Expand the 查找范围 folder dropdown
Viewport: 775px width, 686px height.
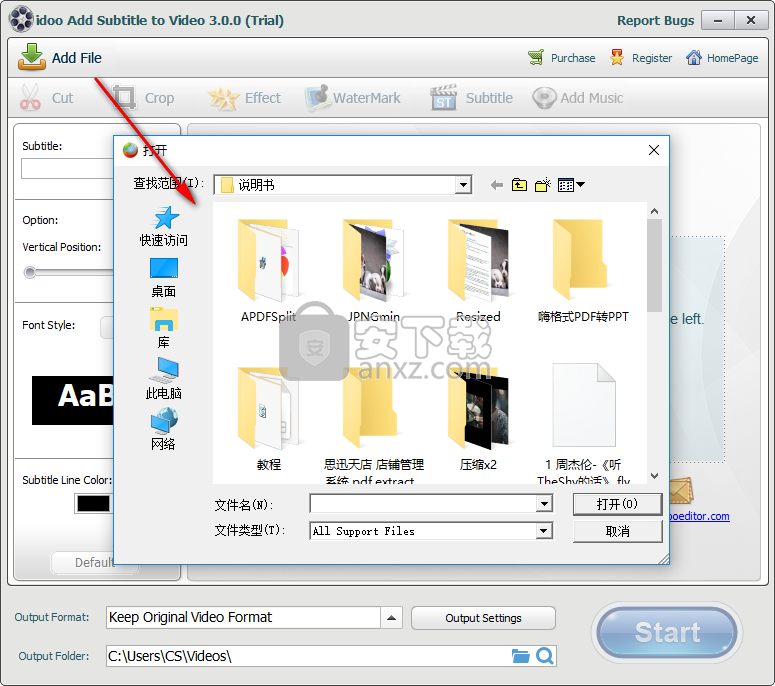point(463,185)
